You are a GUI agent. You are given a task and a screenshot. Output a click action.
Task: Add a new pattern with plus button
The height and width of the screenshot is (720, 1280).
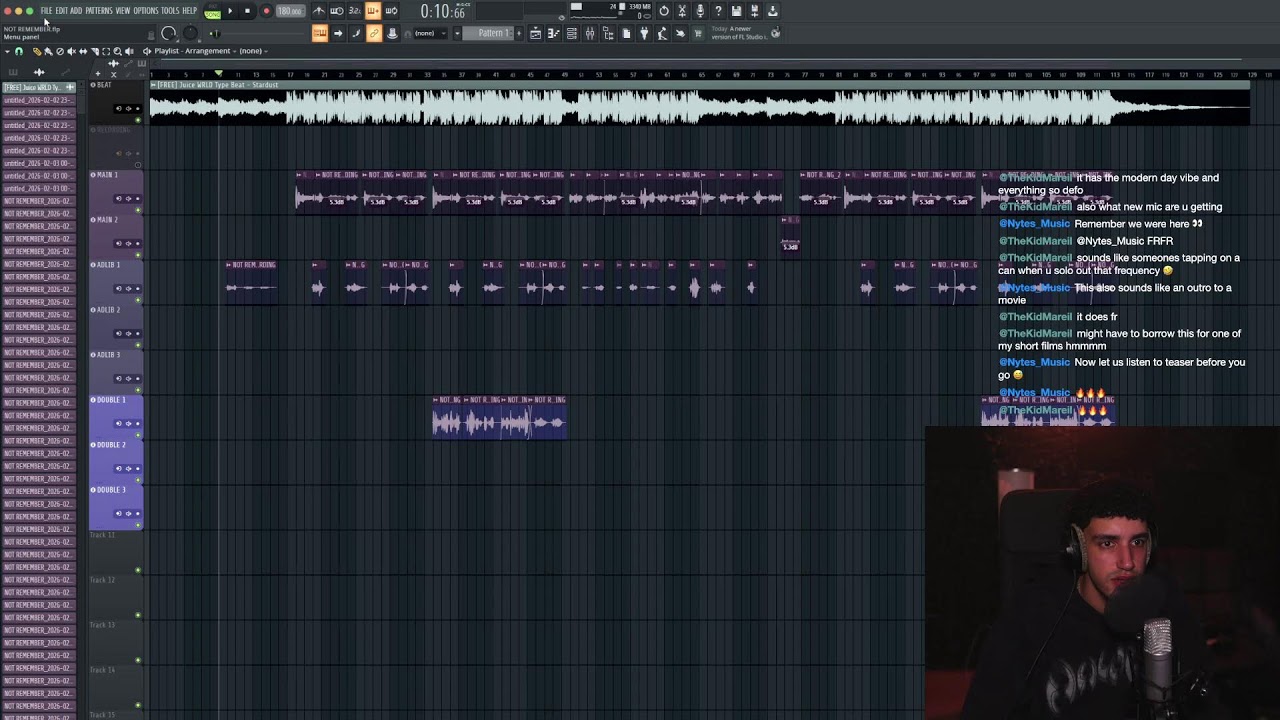519,33
